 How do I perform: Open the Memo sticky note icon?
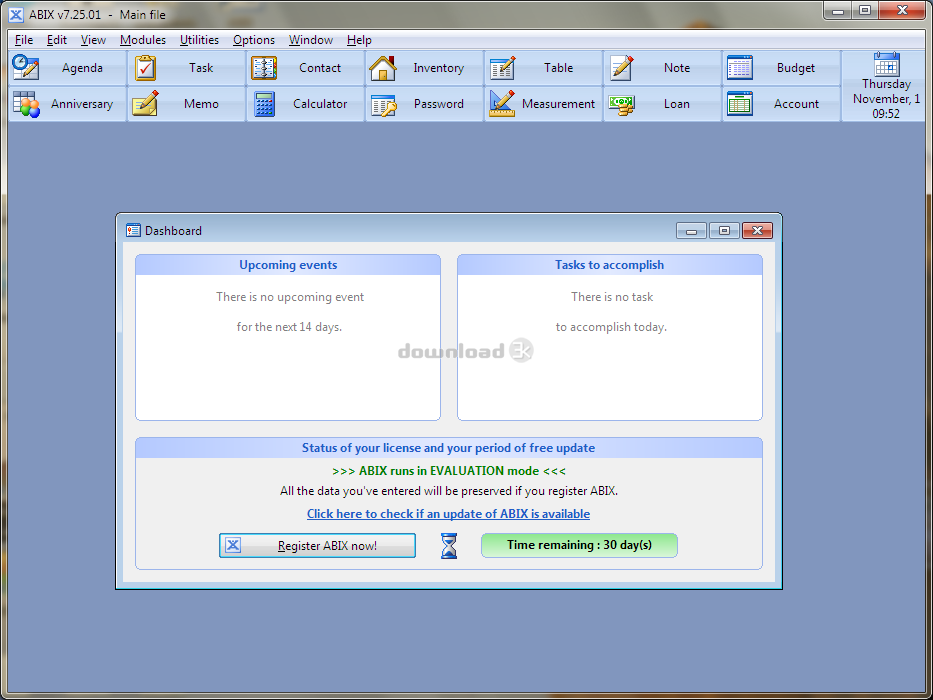(x=145, y=104)
